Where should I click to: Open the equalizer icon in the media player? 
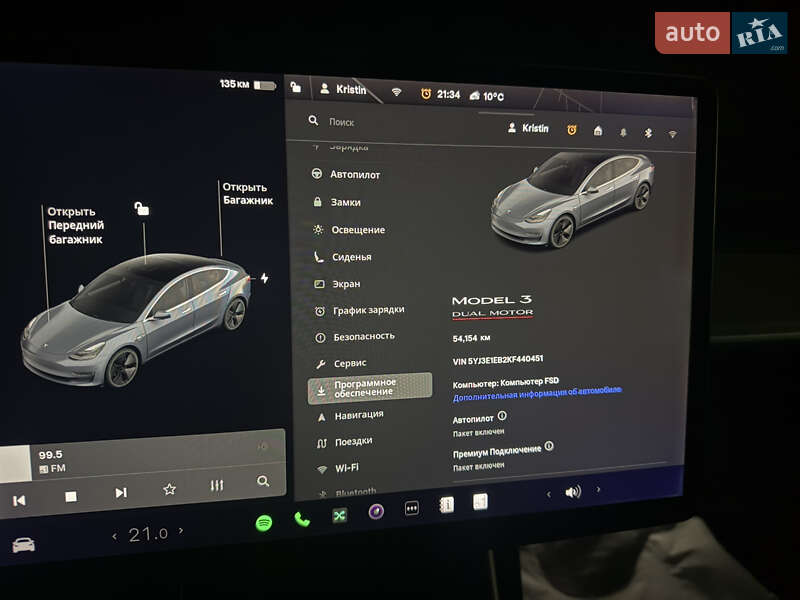217,487
